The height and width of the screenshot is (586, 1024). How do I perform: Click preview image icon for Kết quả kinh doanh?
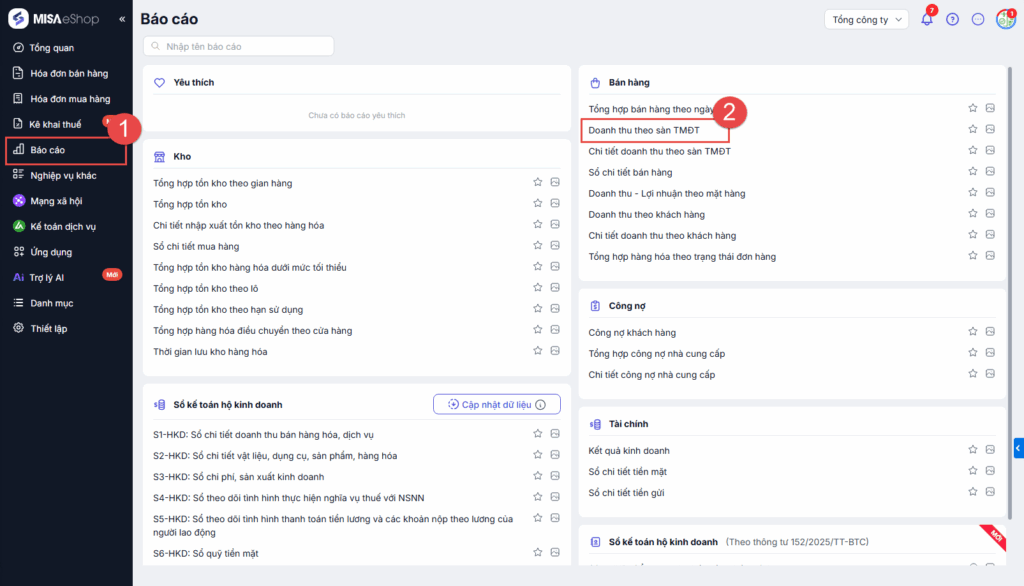coord(990,451)
